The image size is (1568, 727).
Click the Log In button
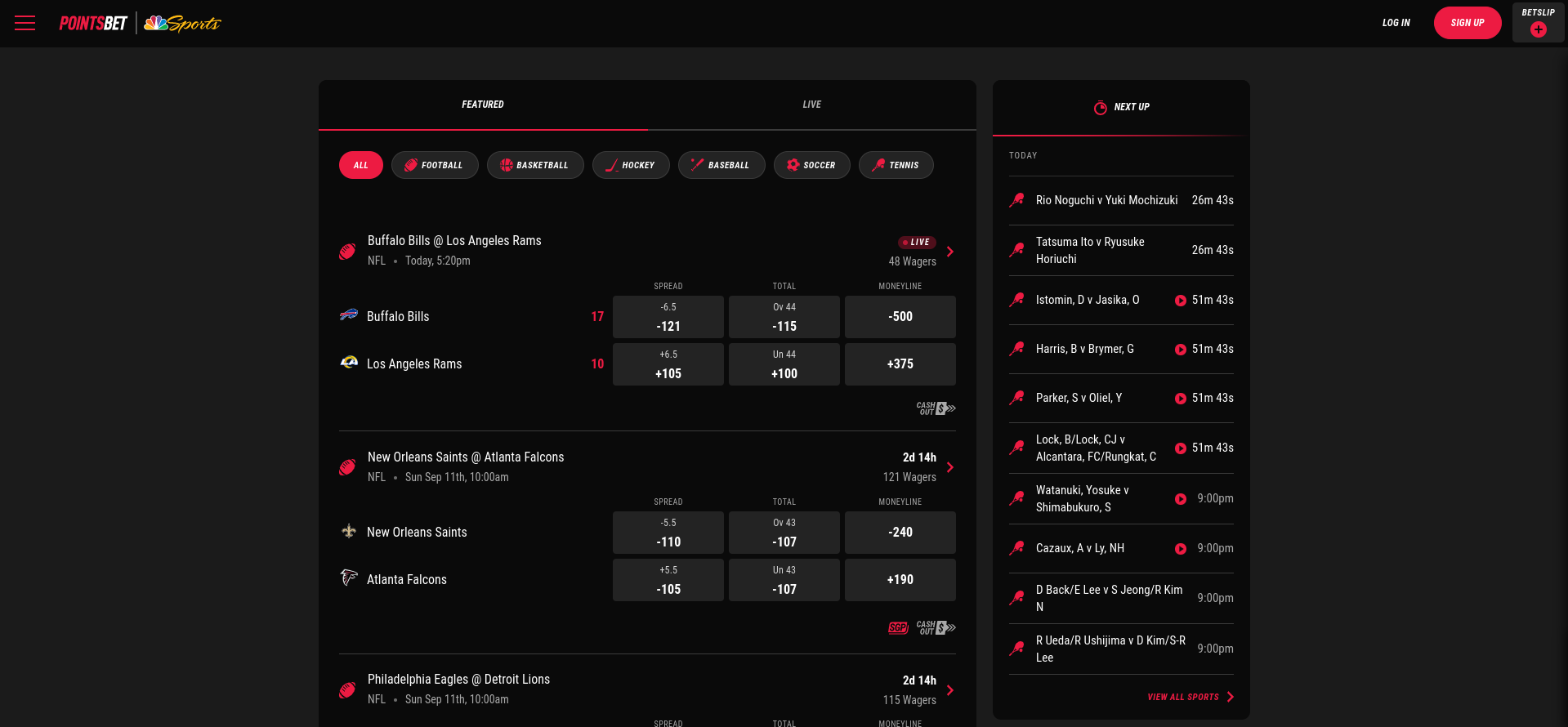tap(1396, 23)
